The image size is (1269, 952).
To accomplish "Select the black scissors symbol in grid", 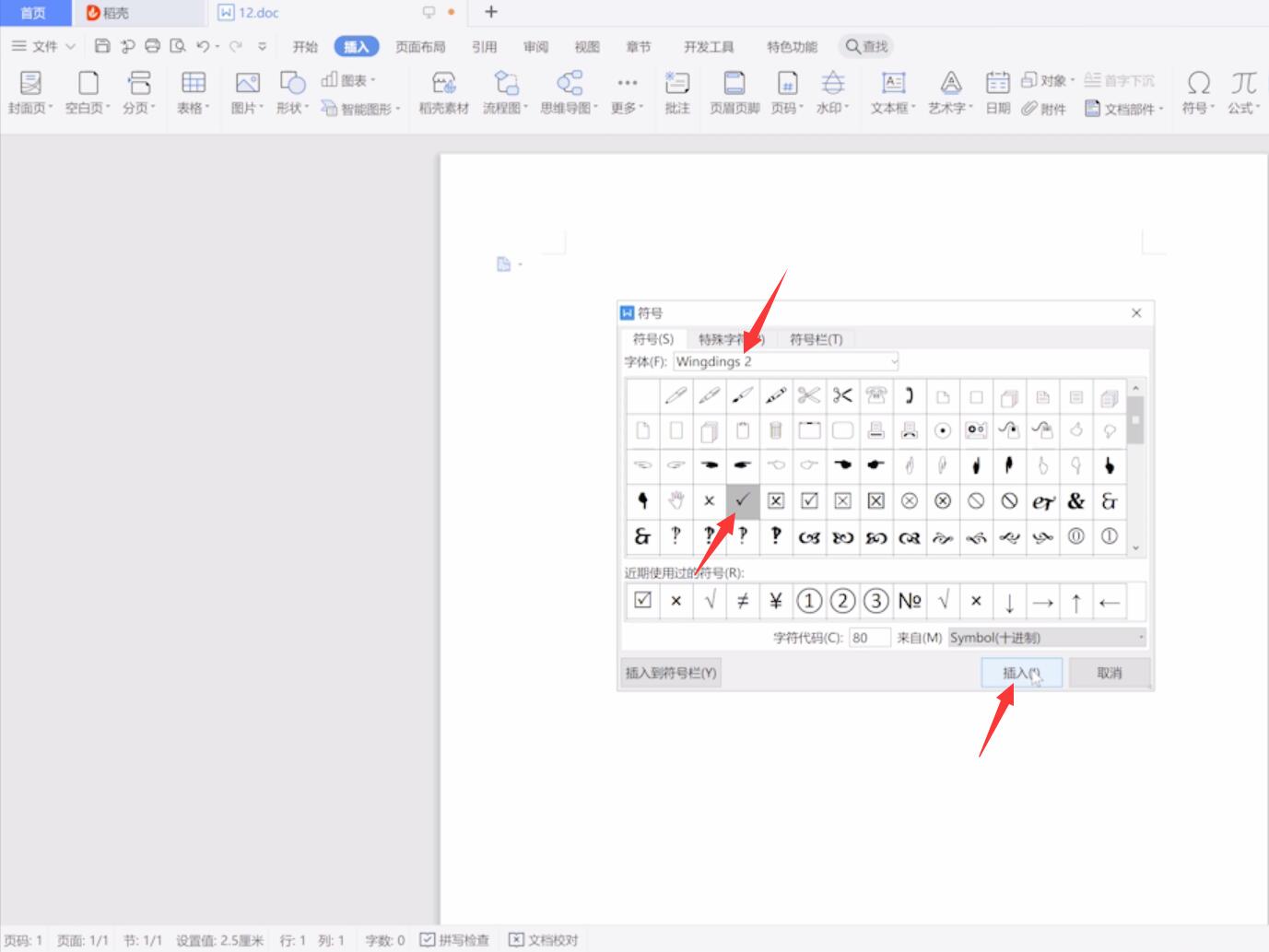I will 842,396.
